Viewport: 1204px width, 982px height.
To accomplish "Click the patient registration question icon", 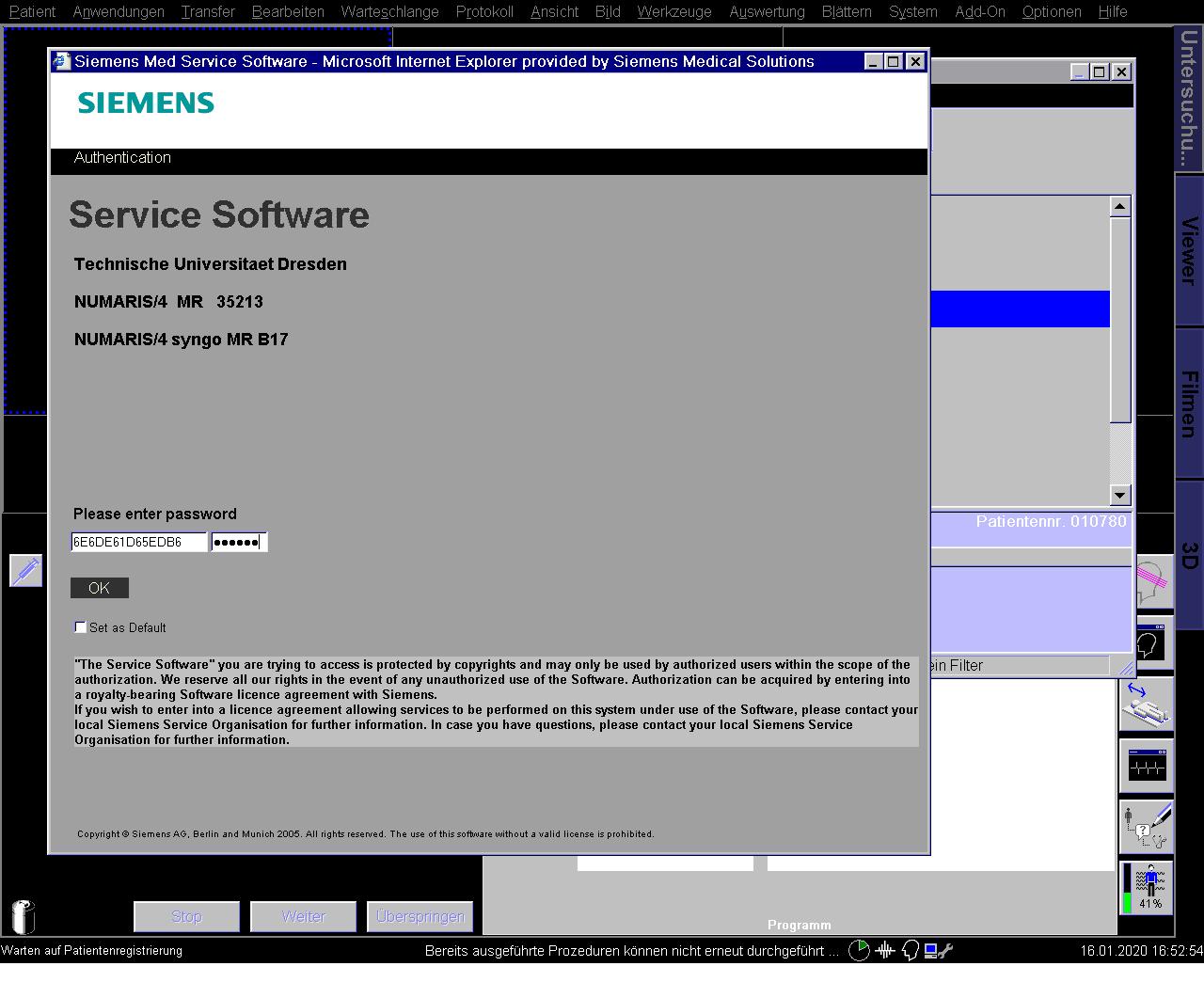I will click(x=1147, y=826).
